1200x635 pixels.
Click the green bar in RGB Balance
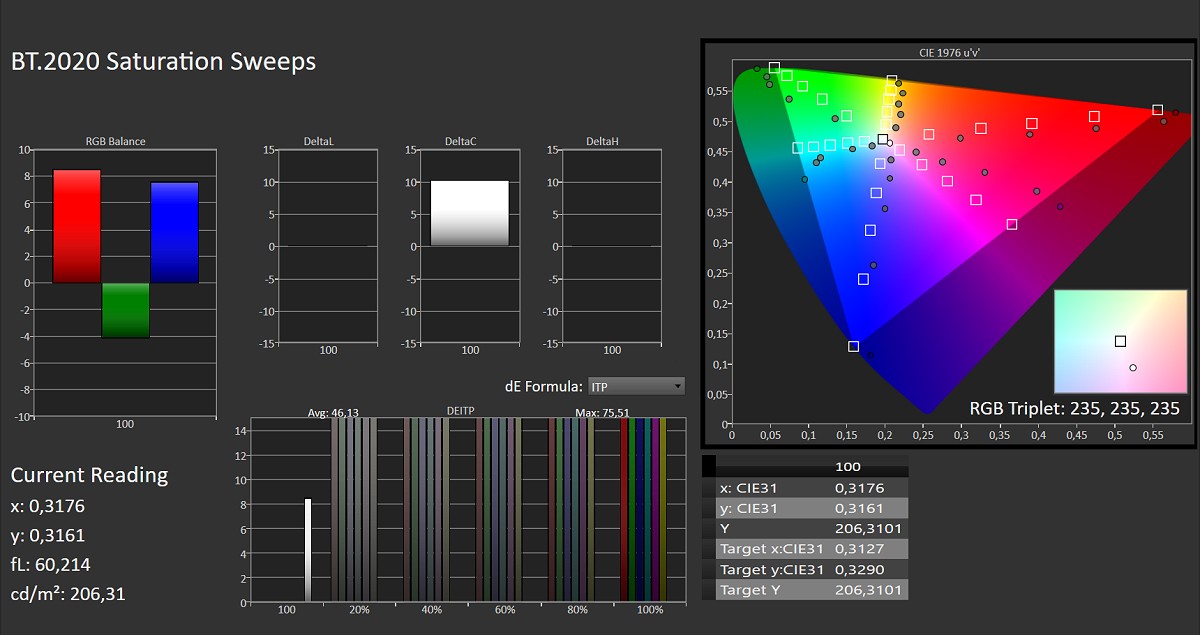(125, 310)
